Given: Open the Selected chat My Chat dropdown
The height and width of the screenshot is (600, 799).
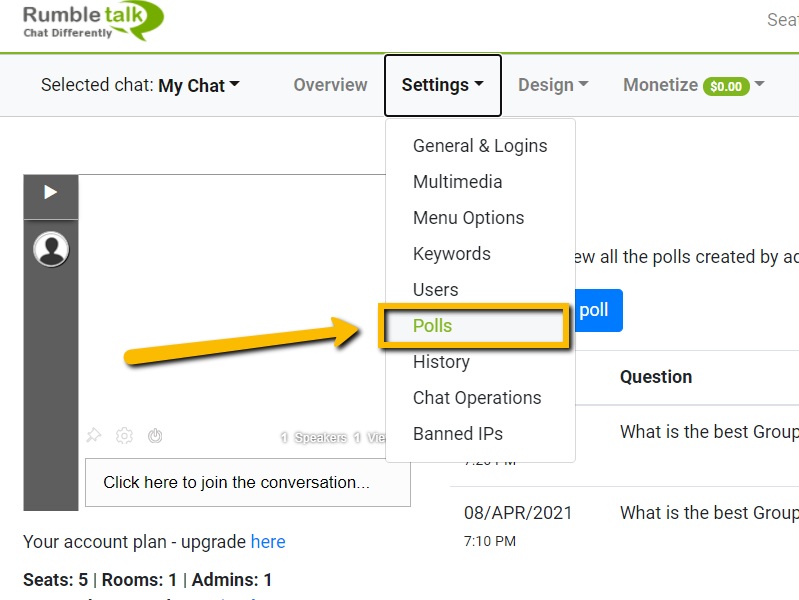Looking at the screenshot, I should click(x=140, y=86).
